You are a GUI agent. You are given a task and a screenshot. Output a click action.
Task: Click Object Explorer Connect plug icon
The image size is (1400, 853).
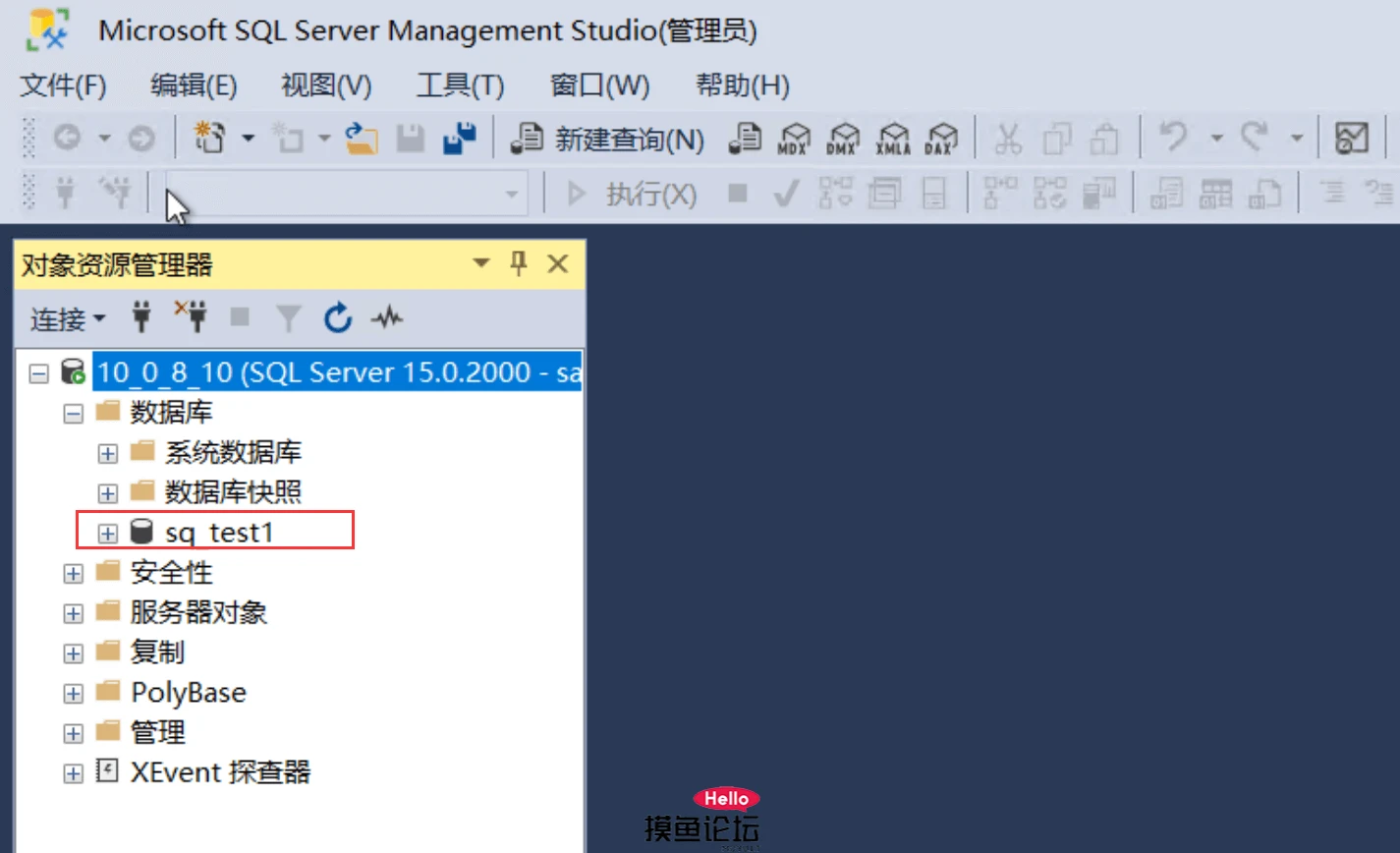(141, 317)
